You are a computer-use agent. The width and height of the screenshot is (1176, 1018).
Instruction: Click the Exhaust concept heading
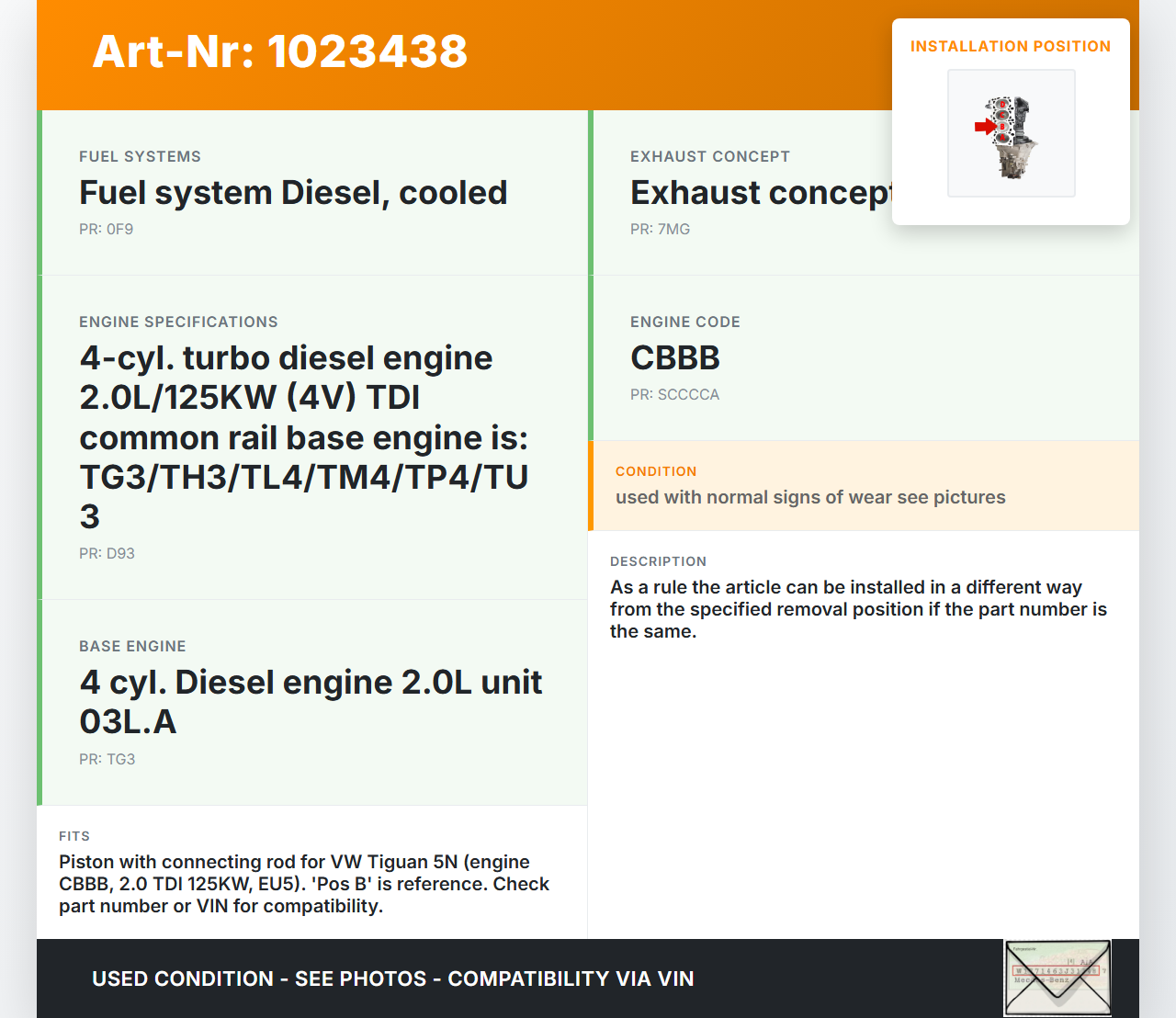pos(760,193)
